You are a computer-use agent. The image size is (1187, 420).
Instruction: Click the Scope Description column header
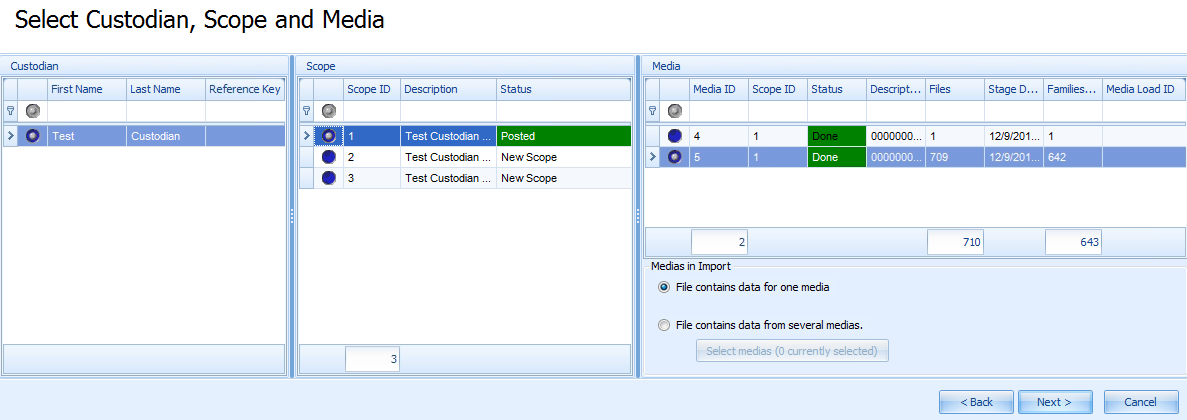click(x=448, y=89)
